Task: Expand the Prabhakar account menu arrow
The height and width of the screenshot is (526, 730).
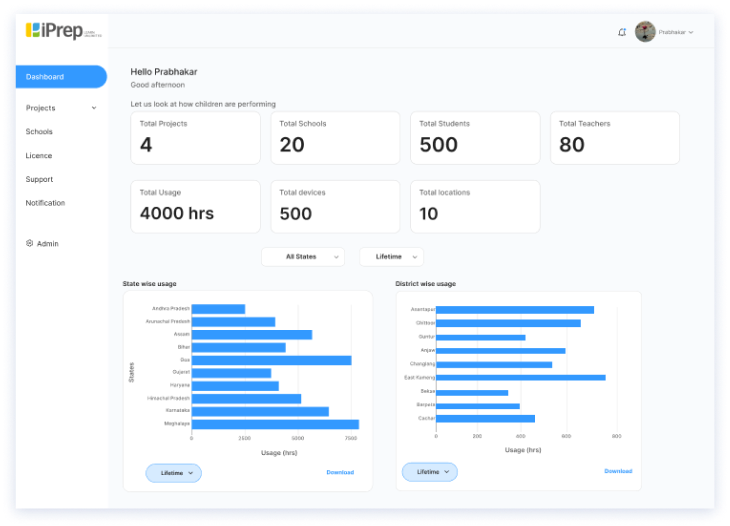Action: pos(691,32)
